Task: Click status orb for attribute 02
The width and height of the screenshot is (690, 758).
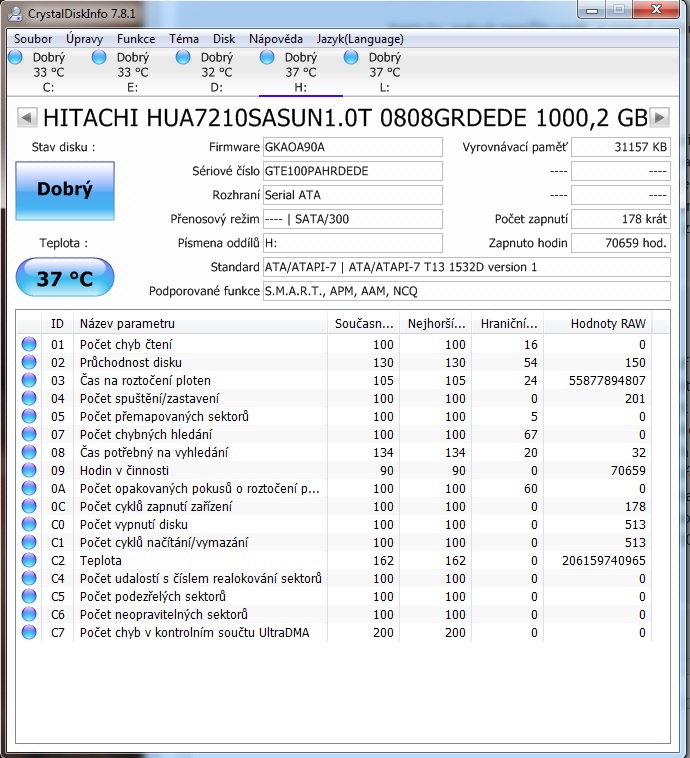Action: click(x=29, y=362)
